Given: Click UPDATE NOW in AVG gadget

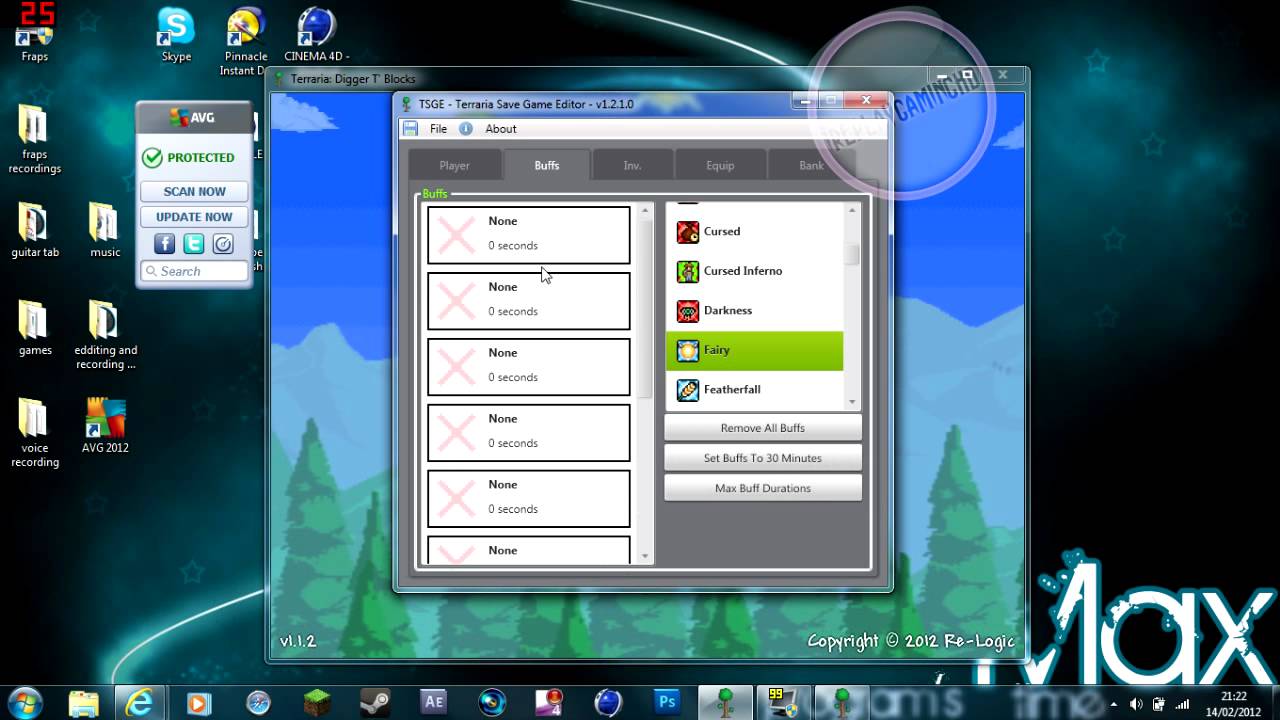Looking at the screenshot, I should (x=194, y=216).
